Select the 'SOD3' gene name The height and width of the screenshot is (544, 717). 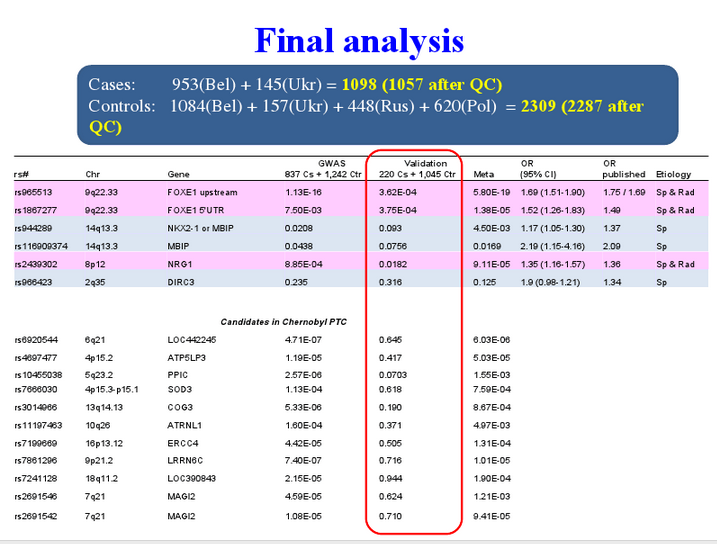tap(180, 389)
